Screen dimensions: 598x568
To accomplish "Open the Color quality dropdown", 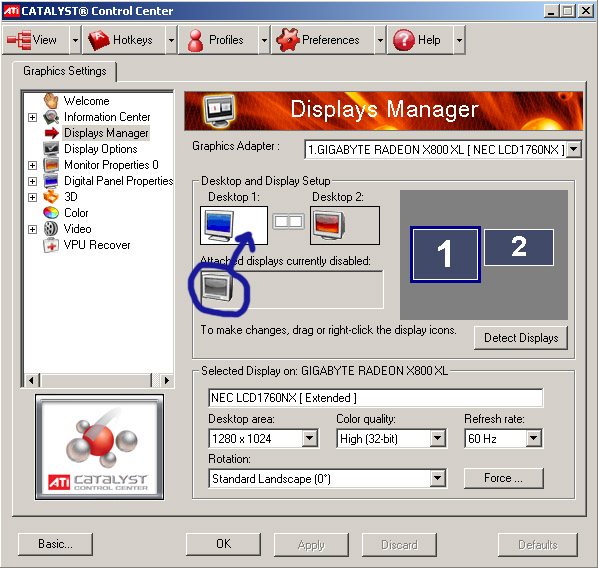I will tap(438, 438).
